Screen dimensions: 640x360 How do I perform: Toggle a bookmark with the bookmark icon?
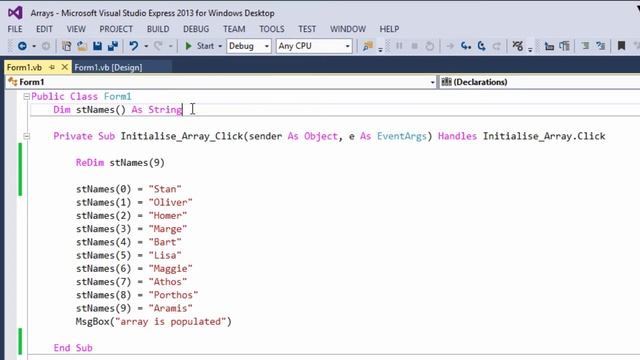(x=621, y=46)
